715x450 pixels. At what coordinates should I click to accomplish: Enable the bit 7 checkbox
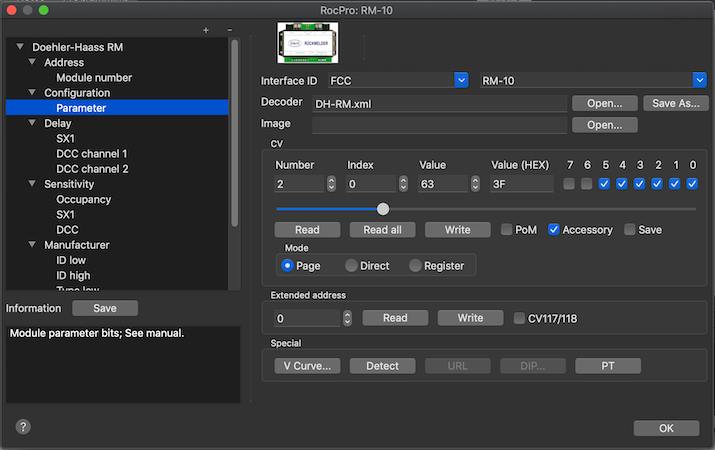point(568,184)
